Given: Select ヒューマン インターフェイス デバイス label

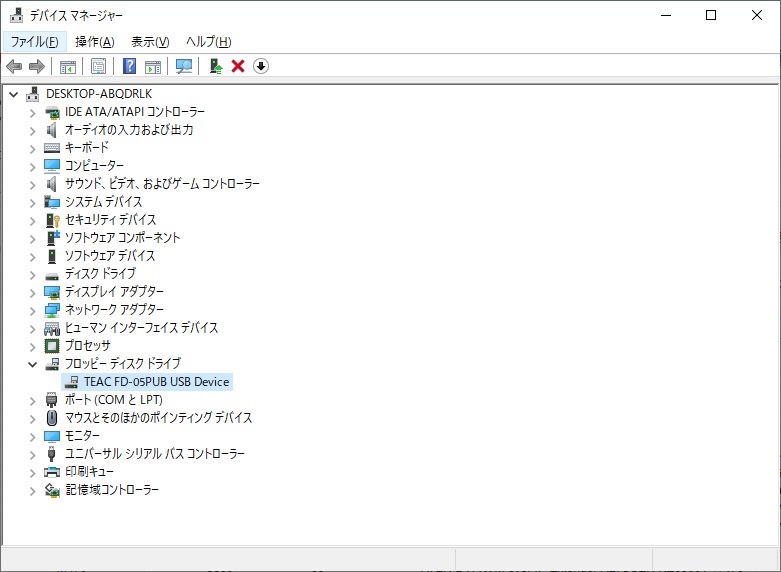Looking at the screenshot, I should 141,328.
